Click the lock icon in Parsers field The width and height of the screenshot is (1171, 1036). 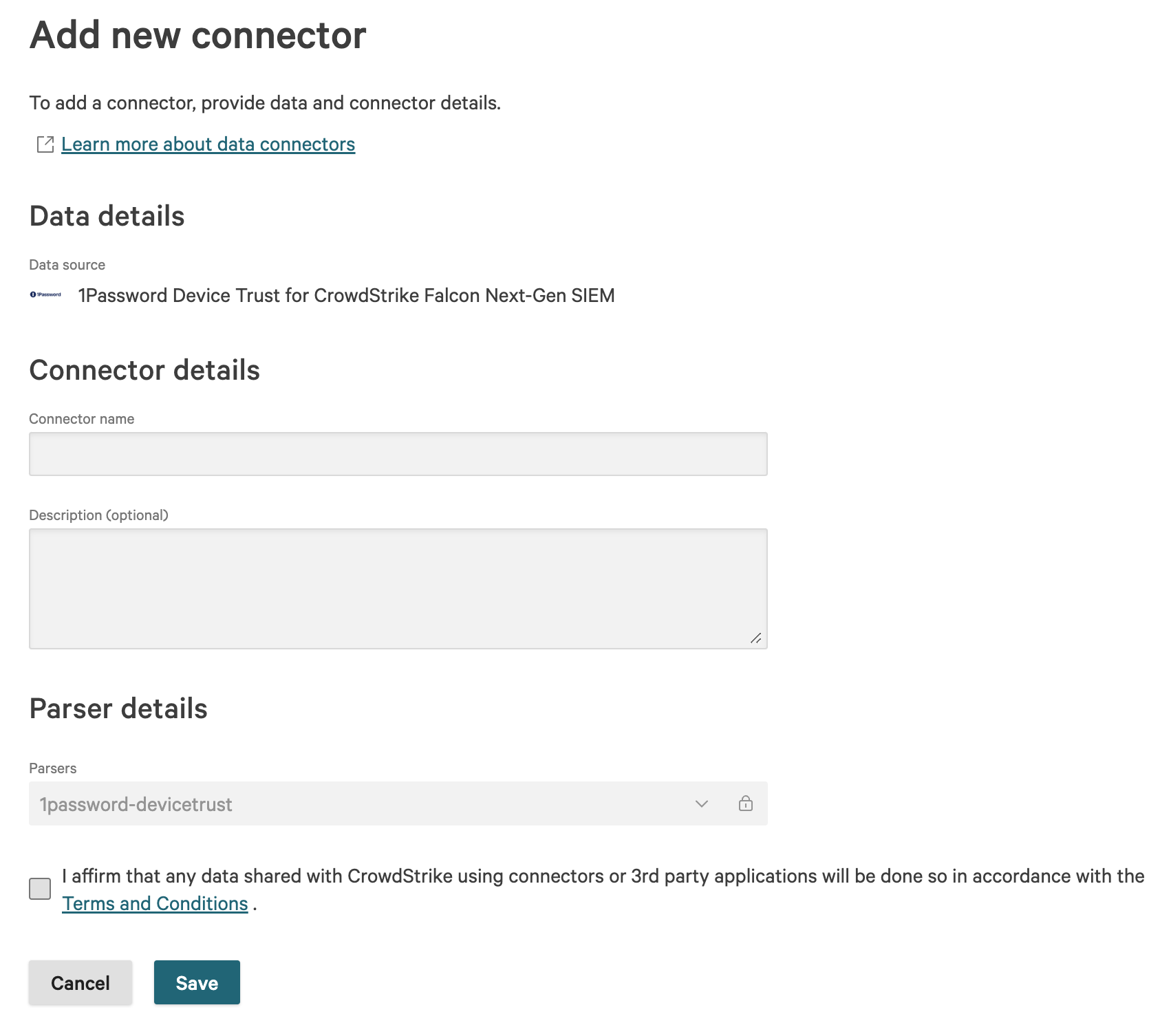coord(746,803)
